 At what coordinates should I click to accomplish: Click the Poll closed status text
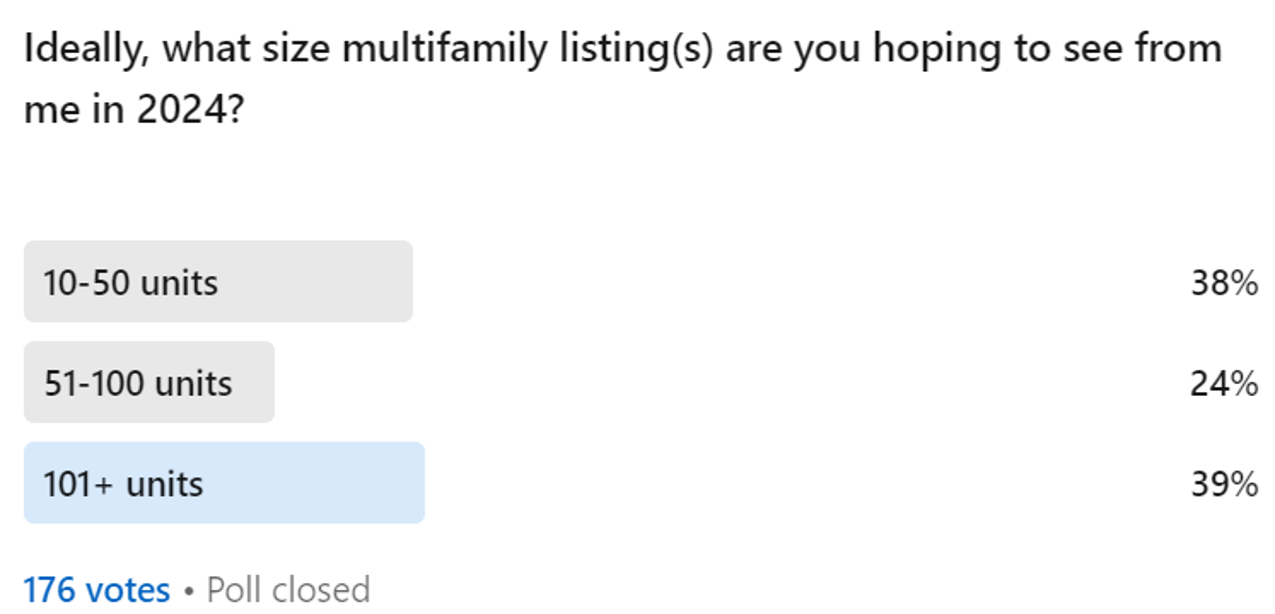(x=288, y=589)
